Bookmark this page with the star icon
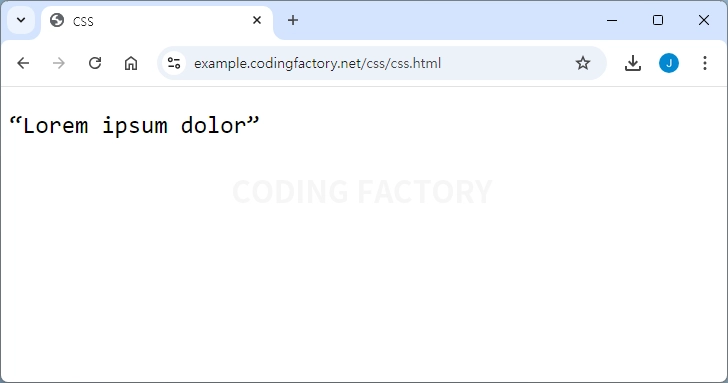This screenshot has height=383, width=728. [583, 63]
